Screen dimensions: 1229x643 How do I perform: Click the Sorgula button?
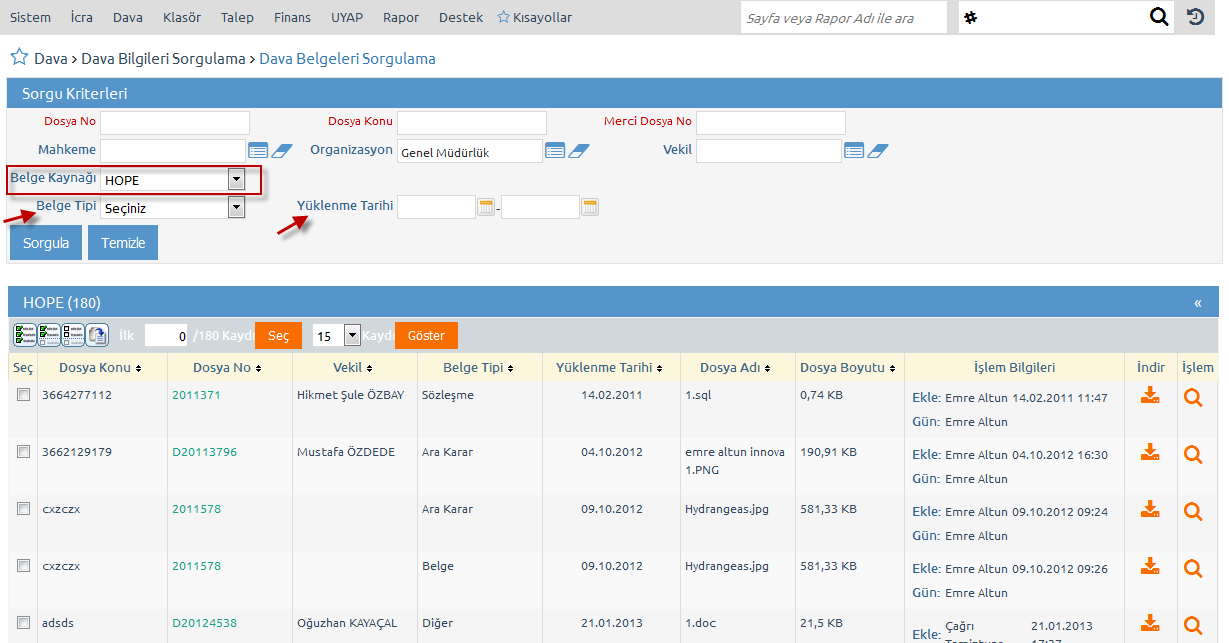(x=46, y=243)
